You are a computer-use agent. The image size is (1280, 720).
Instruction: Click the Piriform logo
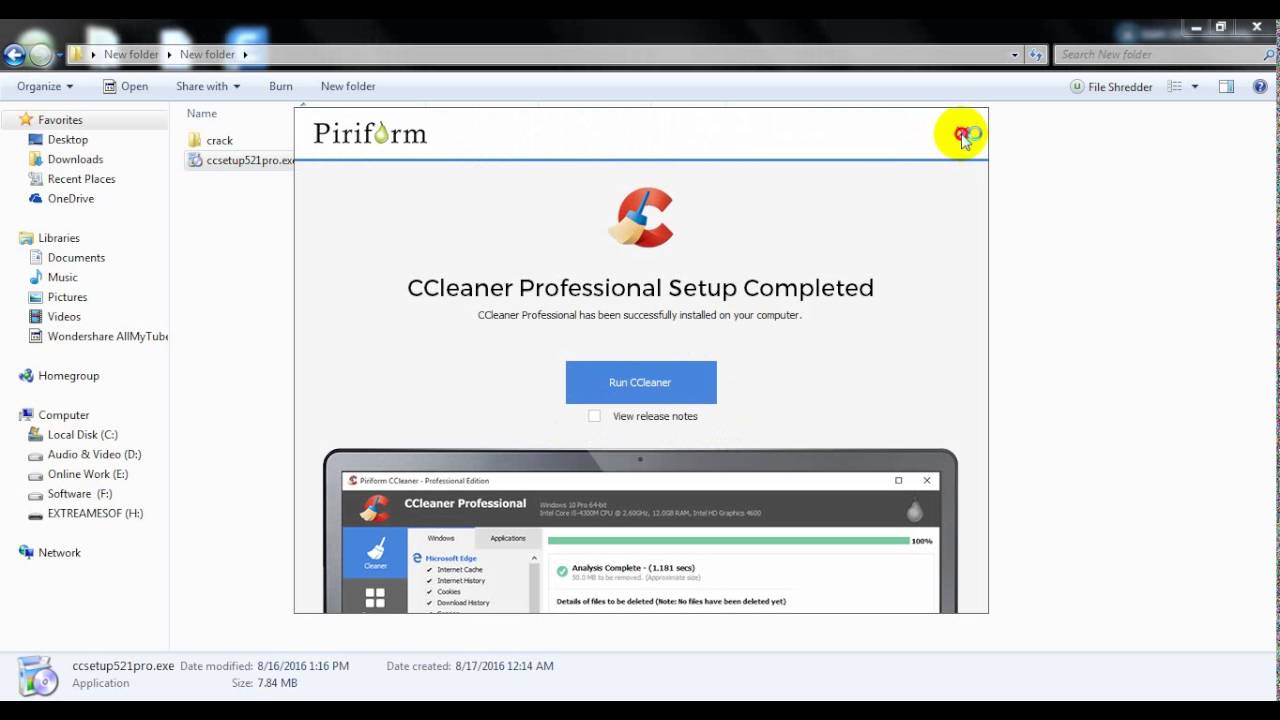click(370, 133)
